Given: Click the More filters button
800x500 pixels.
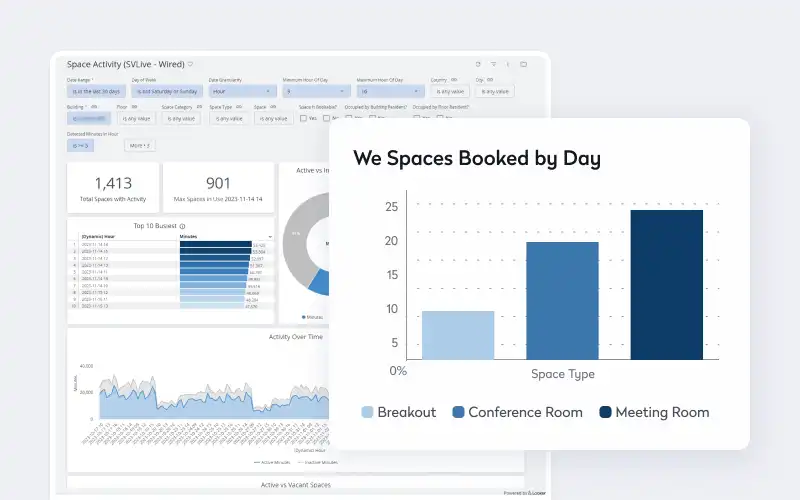Looking at the screenshot, I should tap(139, 145).
